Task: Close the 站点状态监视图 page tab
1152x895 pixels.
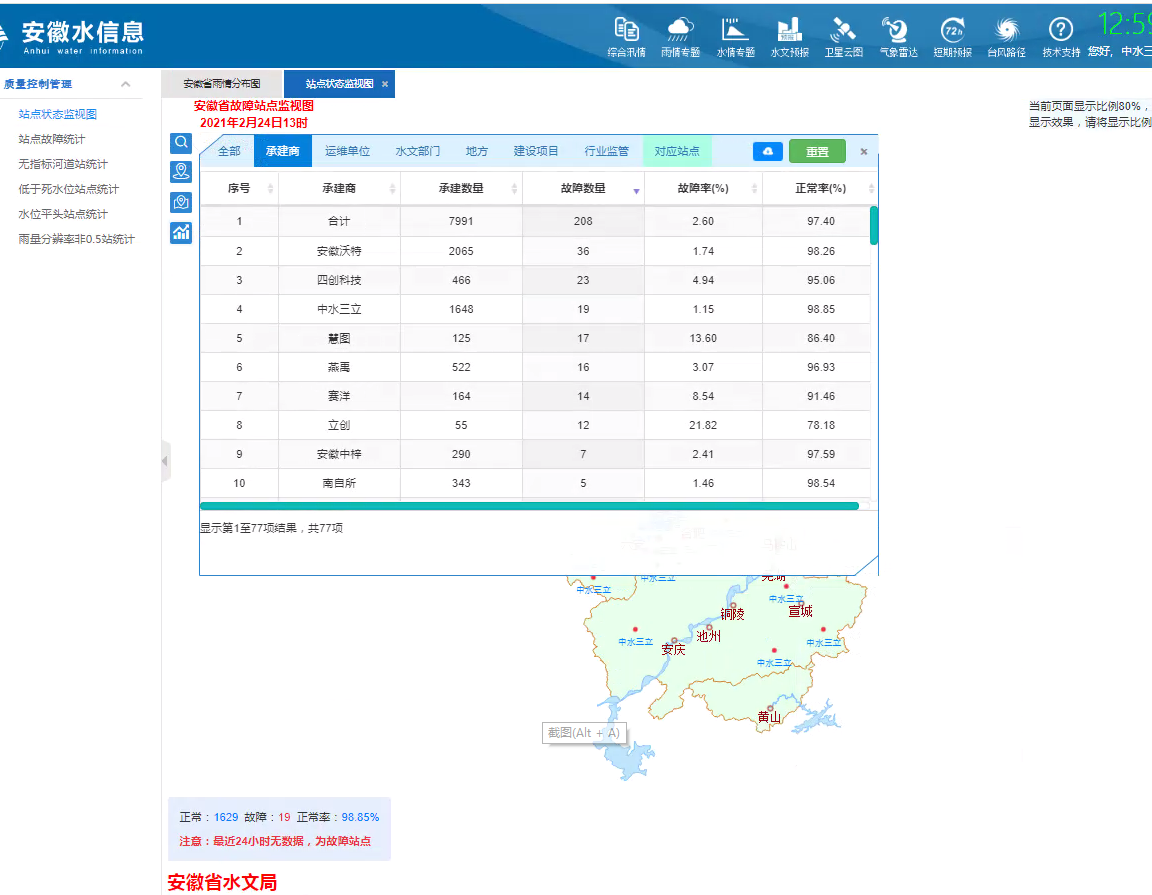Action: point(385,84)
